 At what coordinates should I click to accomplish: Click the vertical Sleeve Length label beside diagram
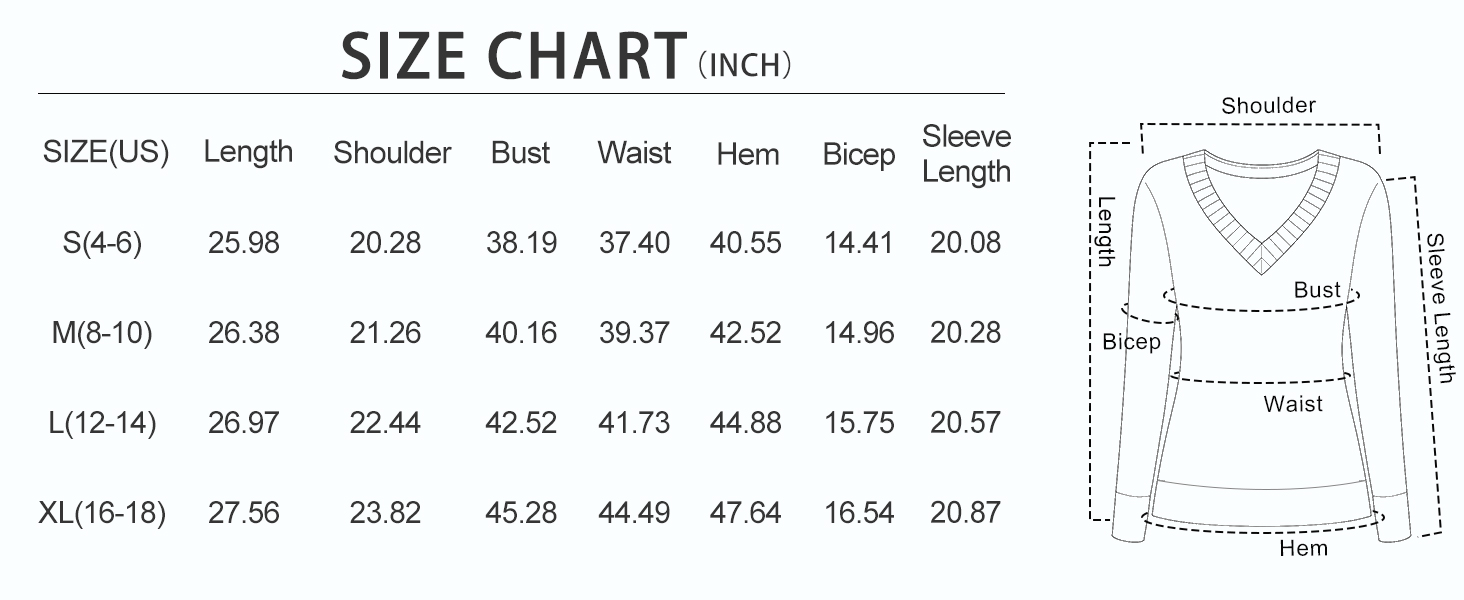click(x=1439, y=308)
